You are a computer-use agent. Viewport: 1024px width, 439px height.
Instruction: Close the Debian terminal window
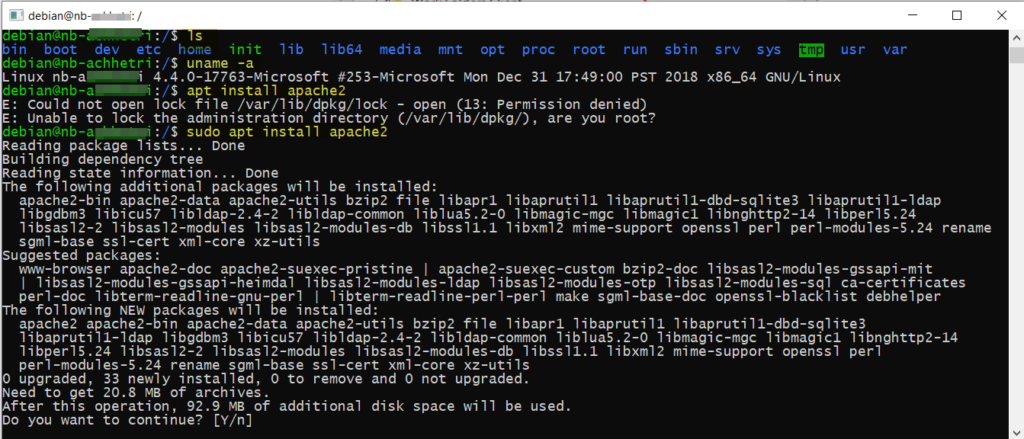1001,15
